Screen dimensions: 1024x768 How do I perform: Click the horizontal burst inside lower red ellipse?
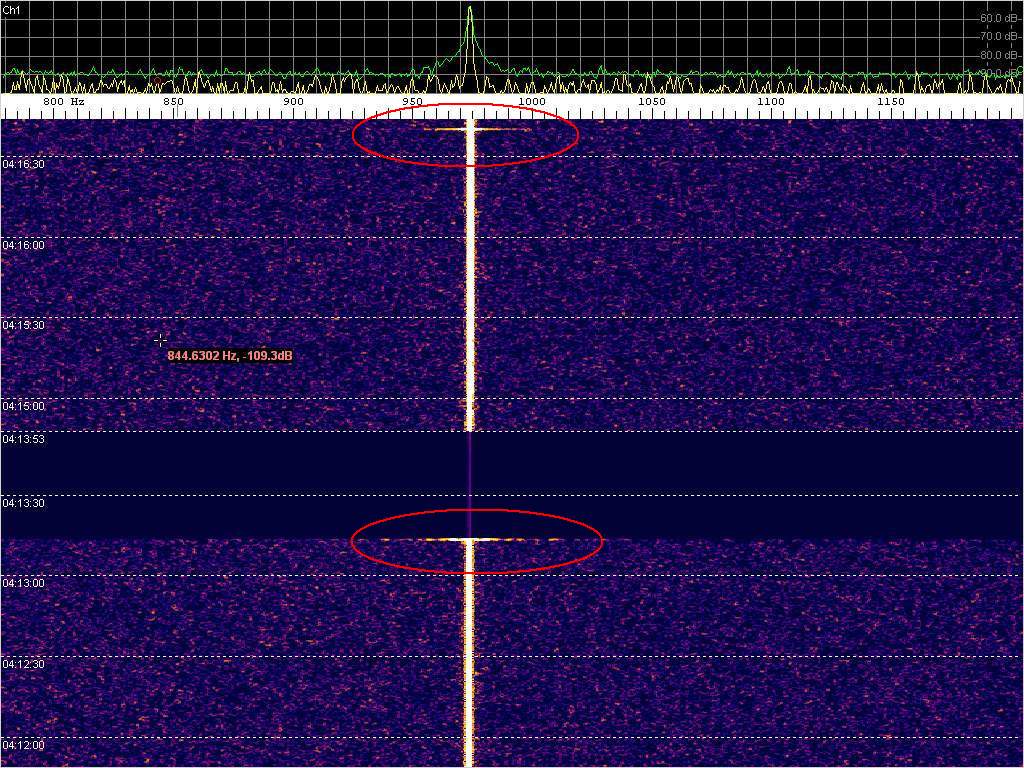click(x=470, y=539)
